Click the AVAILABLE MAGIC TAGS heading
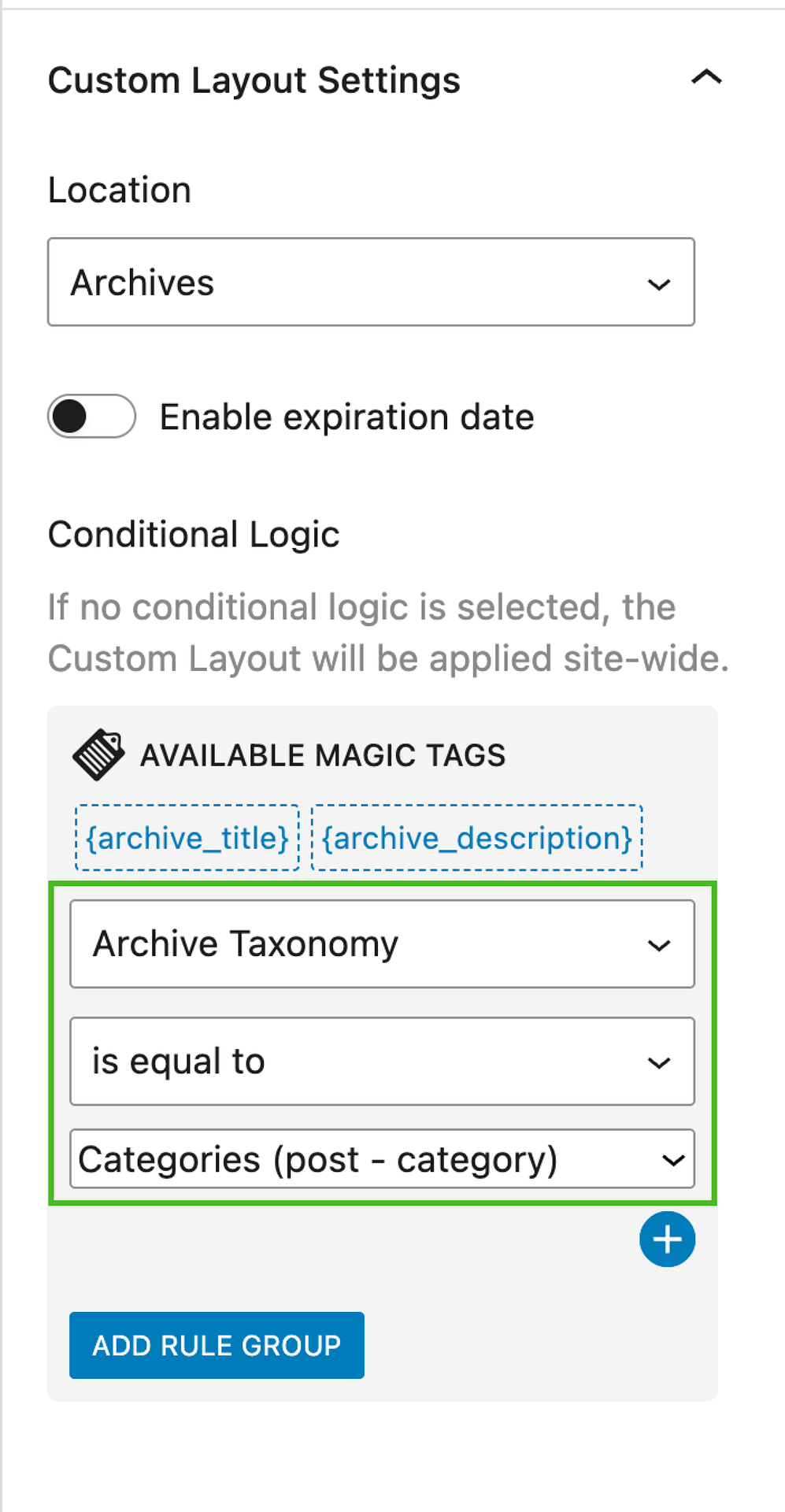This screenshot has height=1512, width=785. point(323,756)
